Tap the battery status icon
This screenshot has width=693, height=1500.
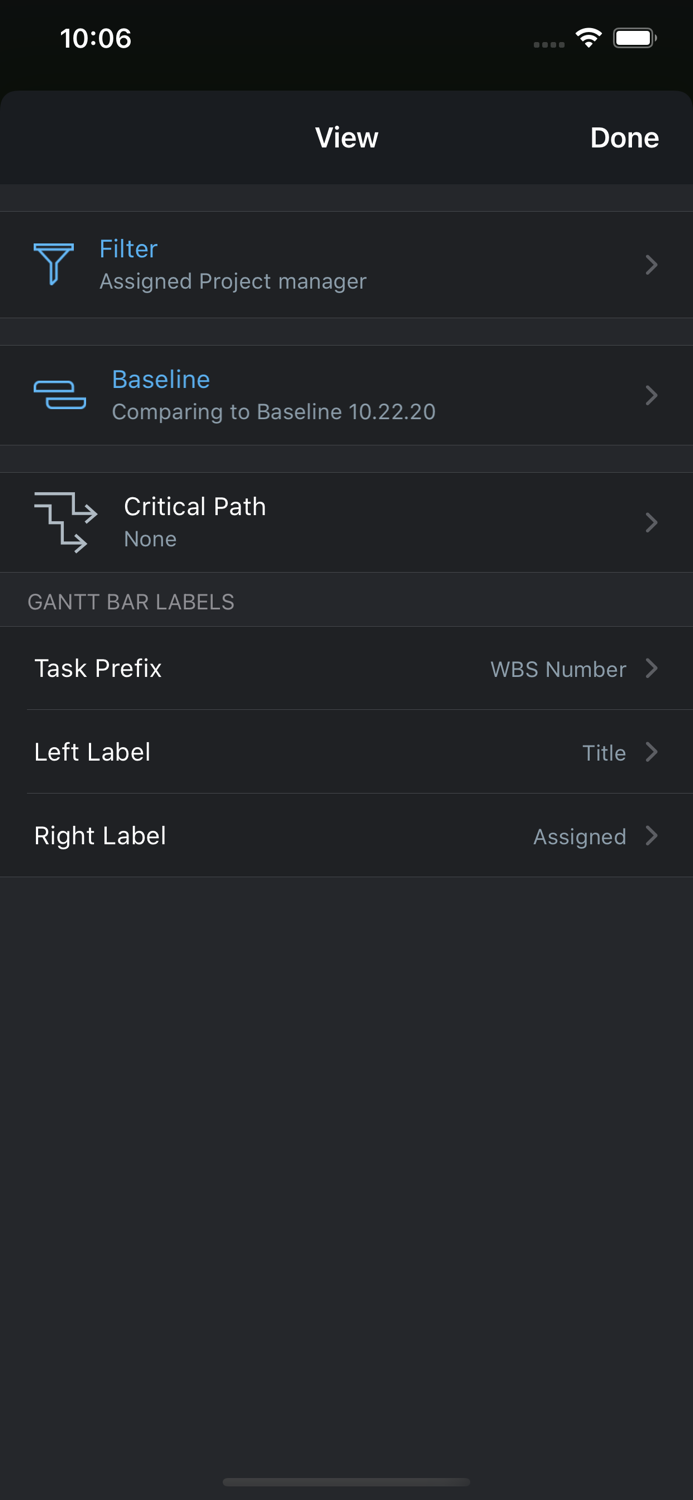[635, 38]
